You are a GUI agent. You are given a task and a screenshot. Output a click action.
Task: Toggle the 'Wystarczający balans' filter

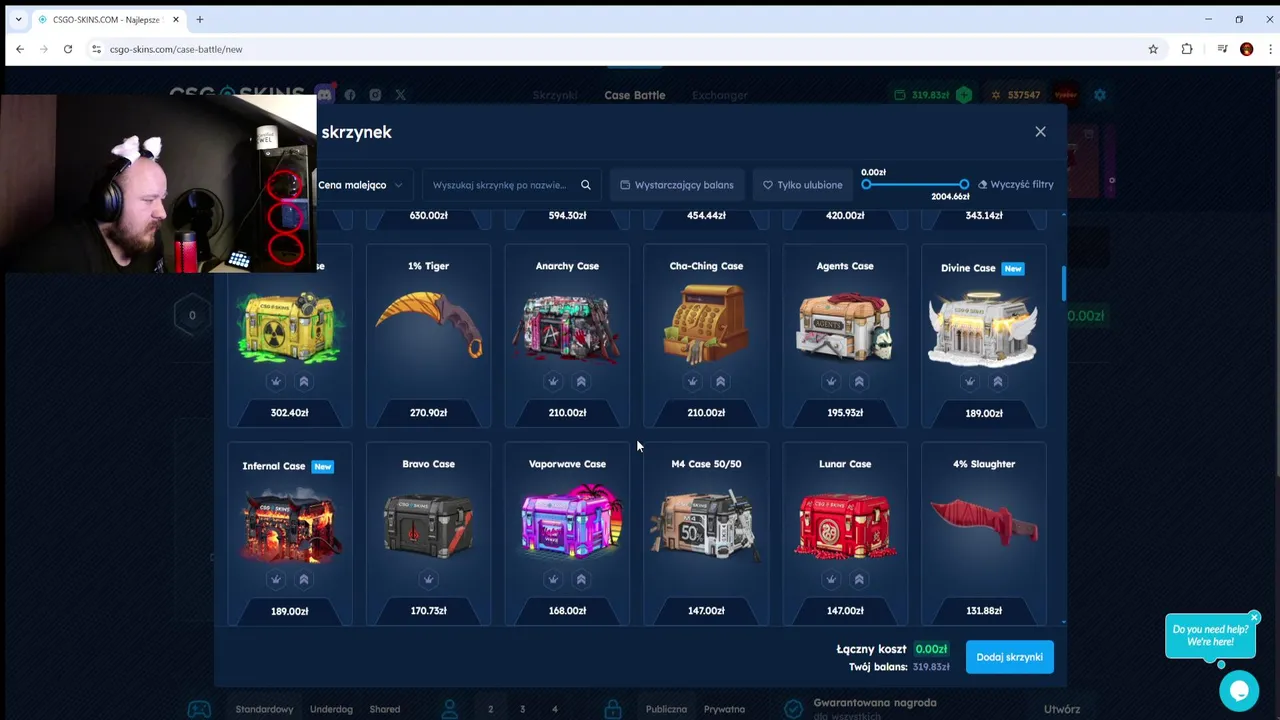[677, 185]
